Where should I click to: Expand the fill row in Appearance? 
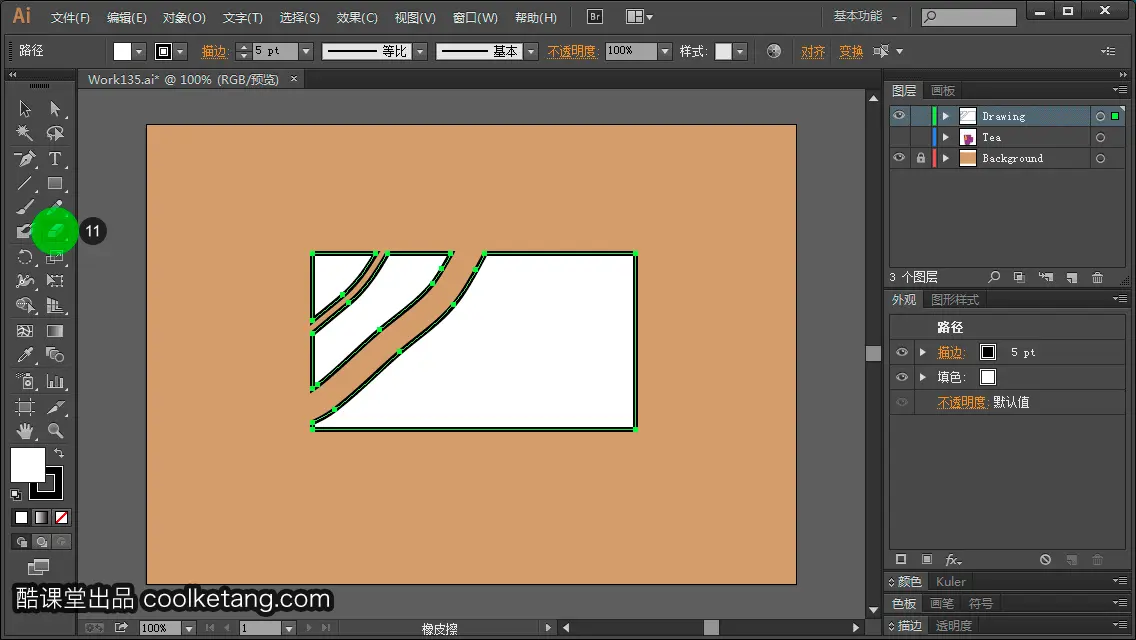[x=922, y=377]
